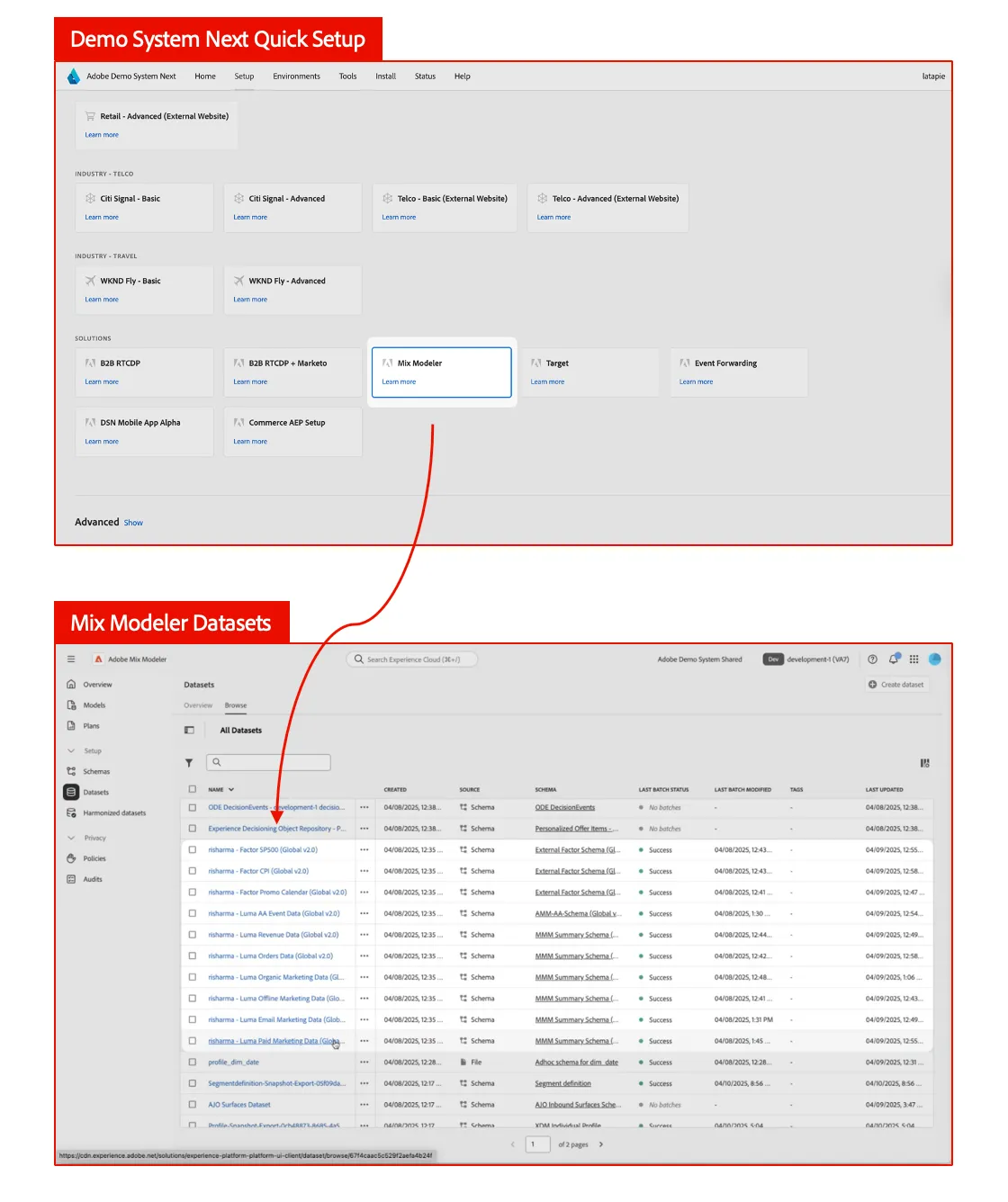Click the Search Experience Cloud box
This screenshot has width=1008, height=1202.
point(411,659)
